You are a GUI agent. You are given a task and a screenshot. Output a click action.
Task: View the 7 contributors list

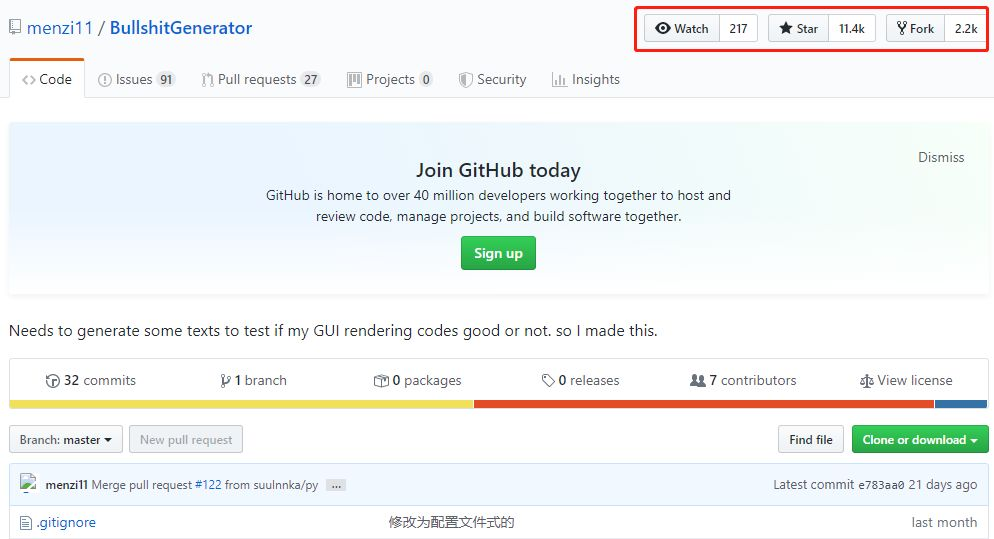point(743,380)
